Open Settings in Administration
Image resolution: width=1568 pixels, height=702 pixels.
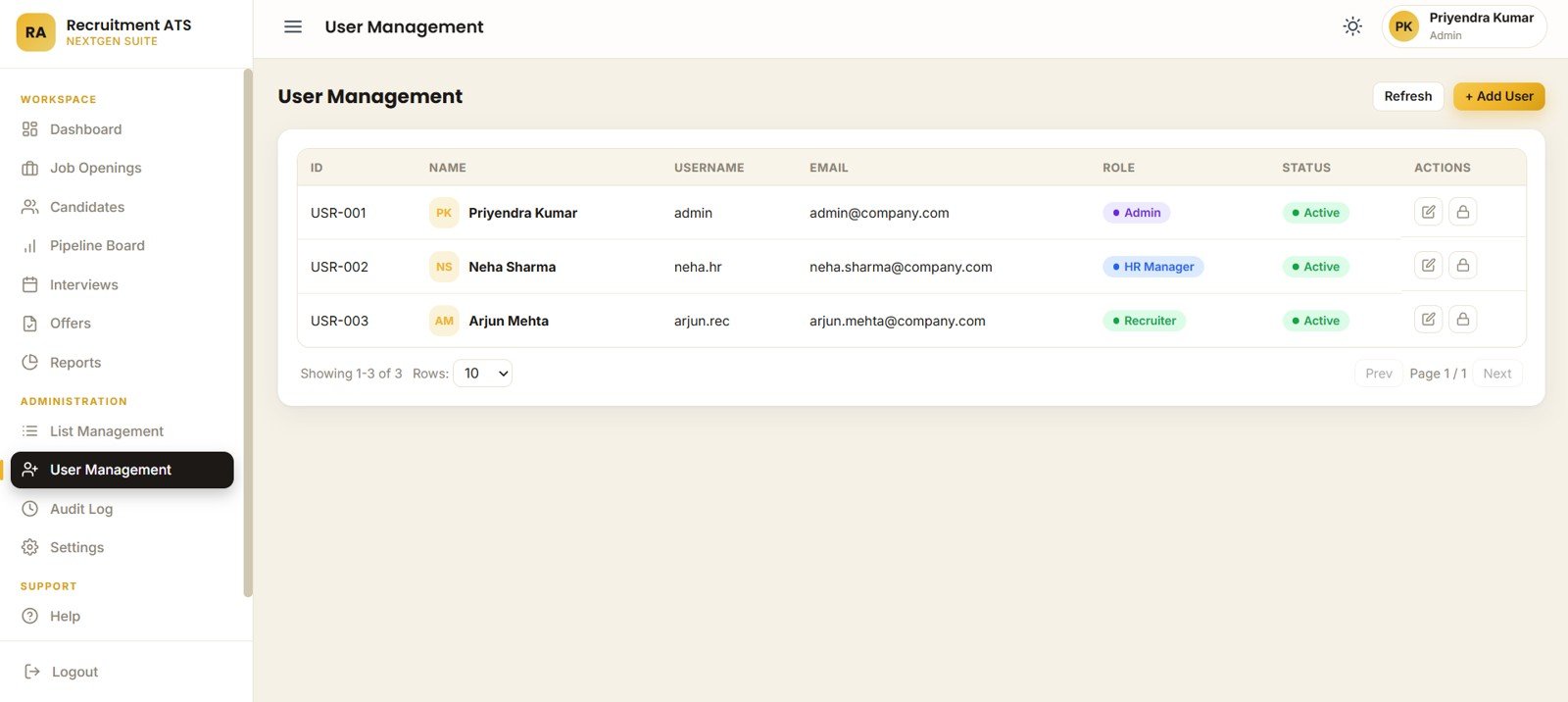122,547
